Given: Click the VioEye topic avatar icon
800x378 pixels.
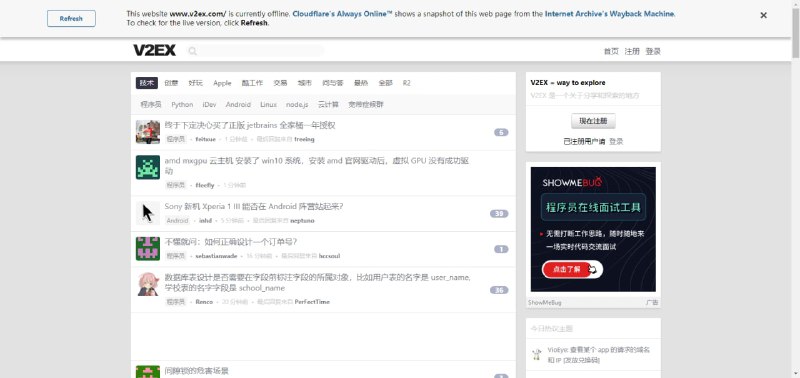Looking at the screenshot, I should 536,355.
